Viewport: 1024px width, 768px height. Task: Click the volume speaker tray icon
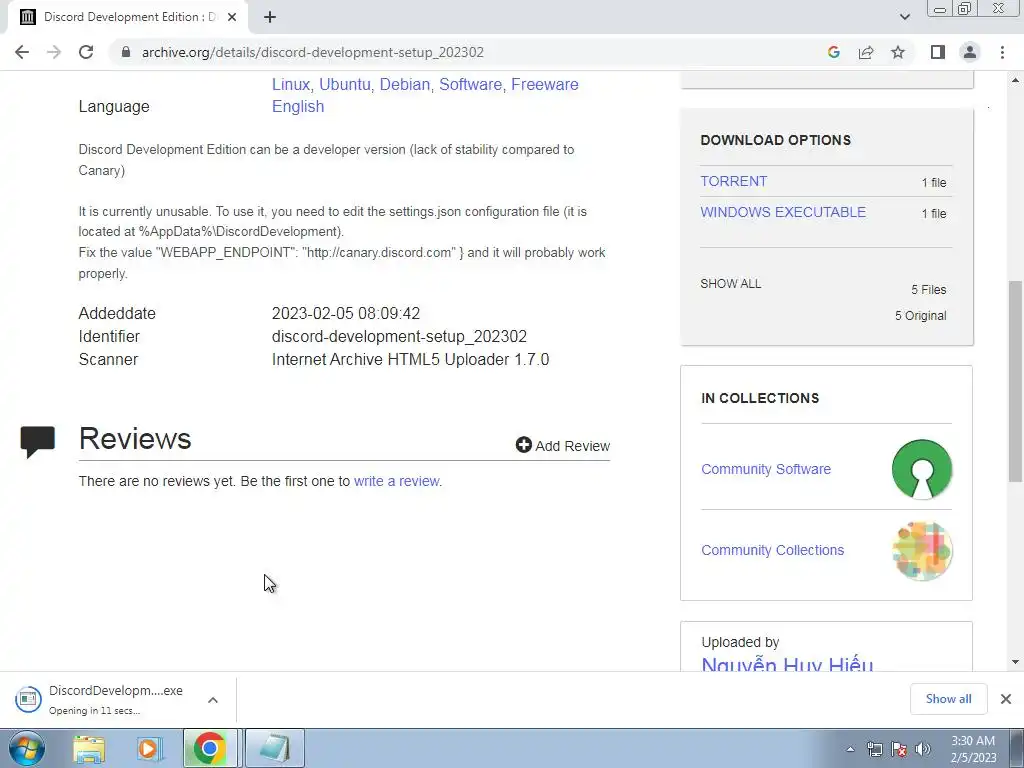pyautogui.click(x=922, y=749)
